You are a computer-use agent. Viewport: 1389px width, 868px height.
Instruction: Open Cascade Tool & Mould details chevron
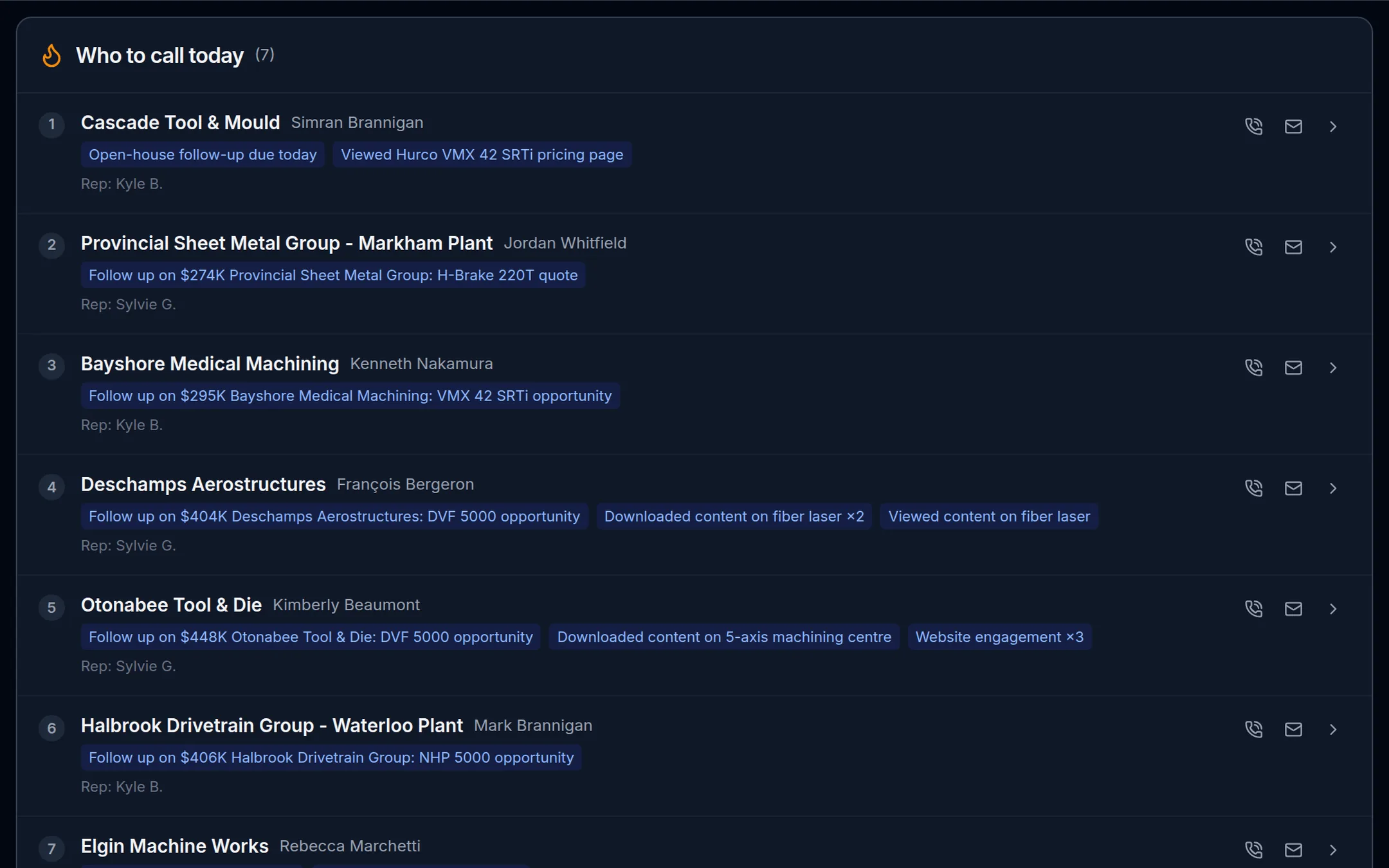point(1333,126)
